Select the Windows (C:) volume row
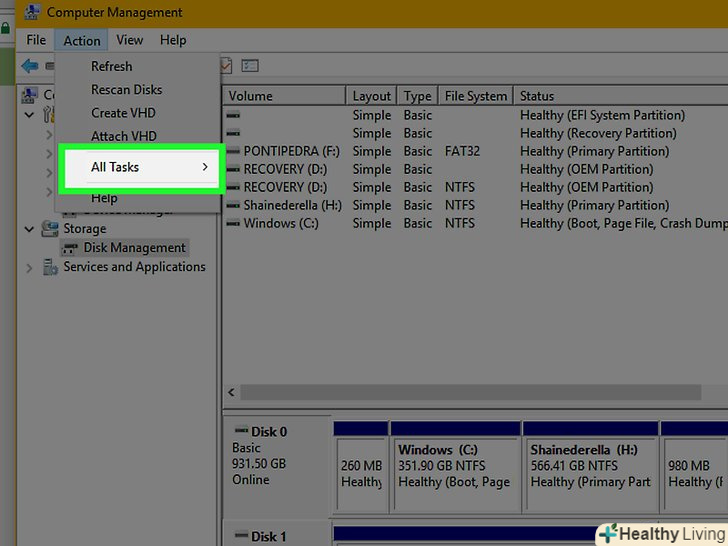 (x=476, y=223)
